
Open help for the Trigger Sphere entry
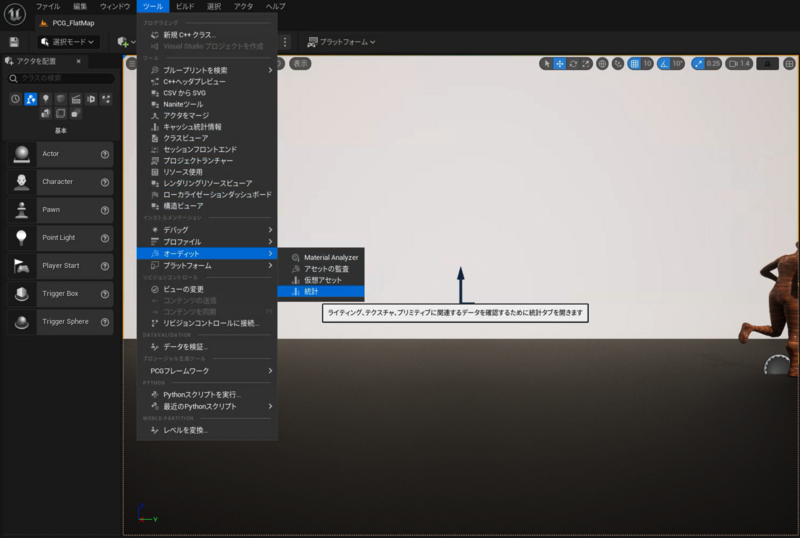105,322
